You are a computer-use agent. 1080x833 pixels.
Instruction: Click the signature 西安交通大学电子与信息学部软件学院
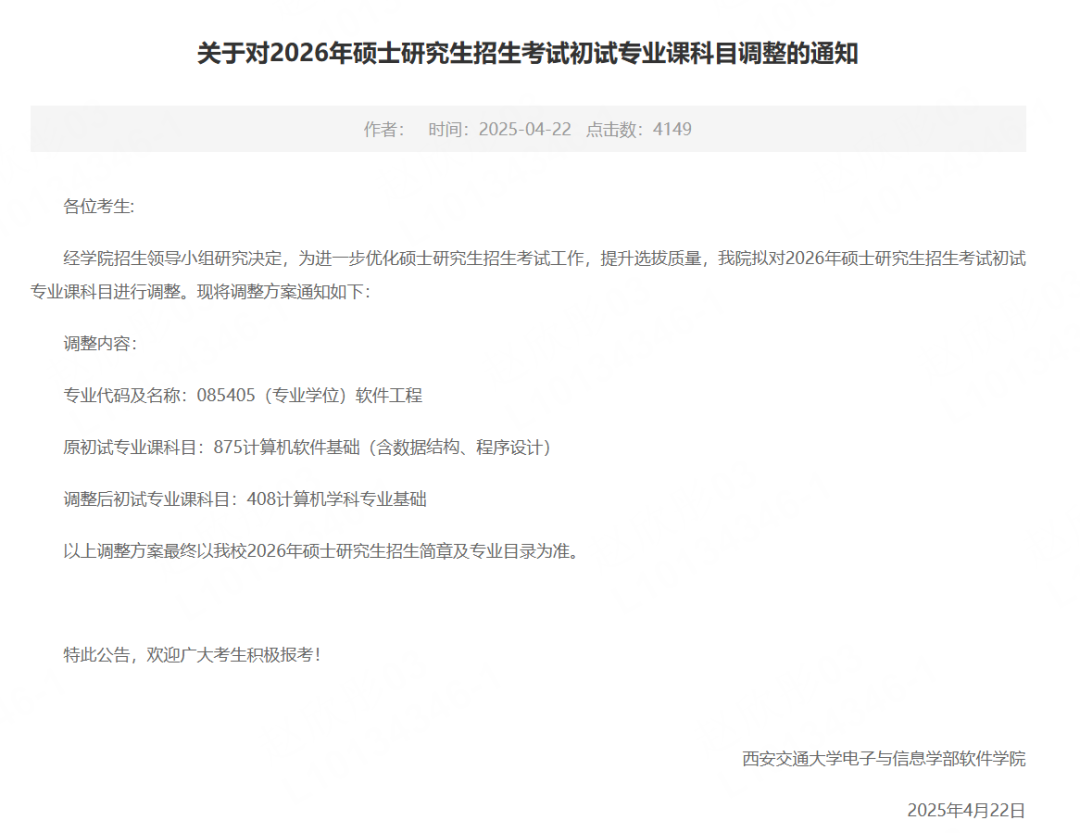(x=884, y=759)
